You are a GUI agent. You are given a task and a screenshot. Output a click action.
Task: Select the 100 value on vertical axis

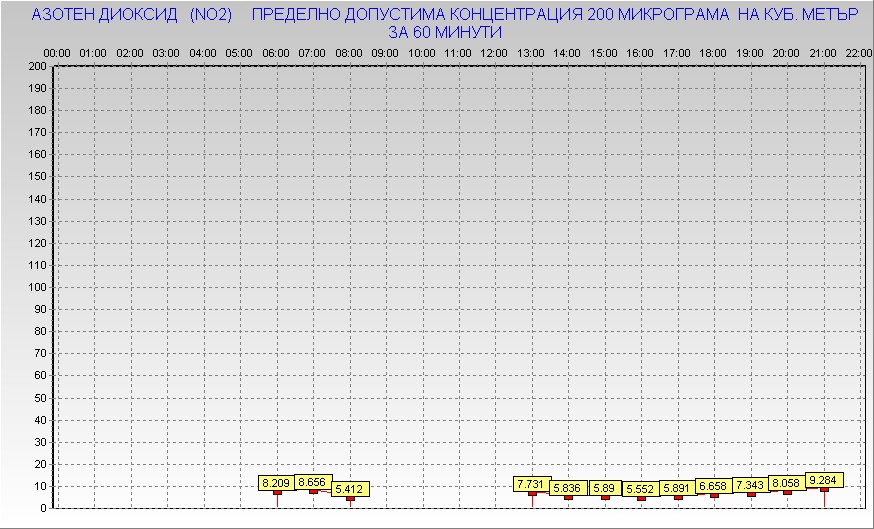[37, 287]
